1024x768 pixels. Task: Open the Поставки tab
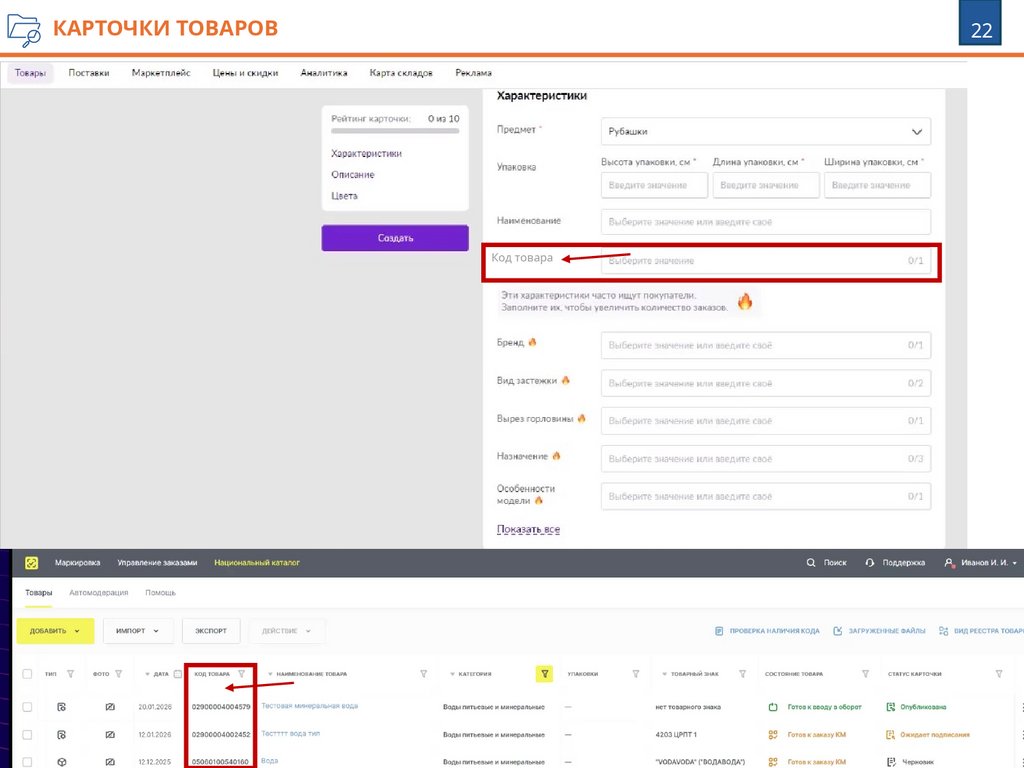(89, 73)
